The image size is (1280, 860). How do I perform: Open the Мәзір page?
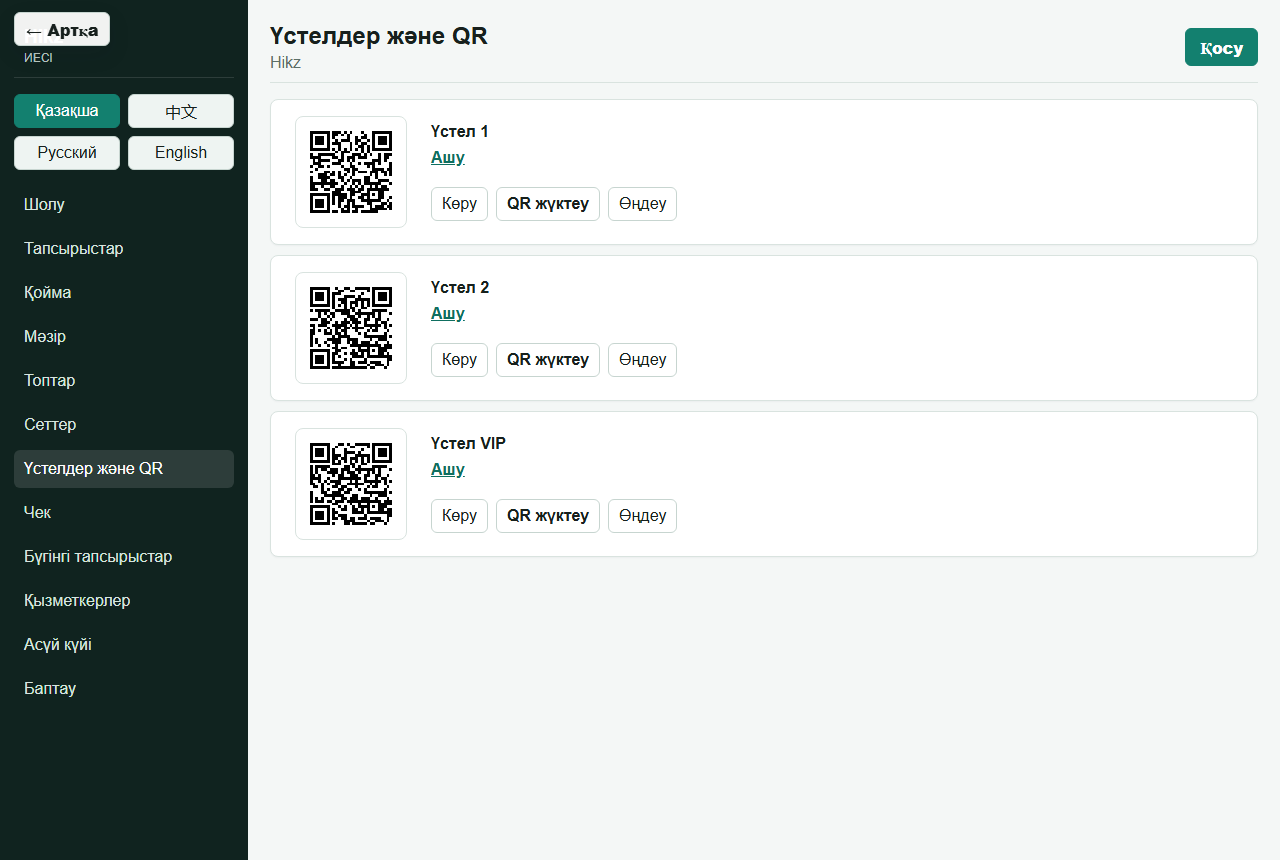(x=124, y=337)
